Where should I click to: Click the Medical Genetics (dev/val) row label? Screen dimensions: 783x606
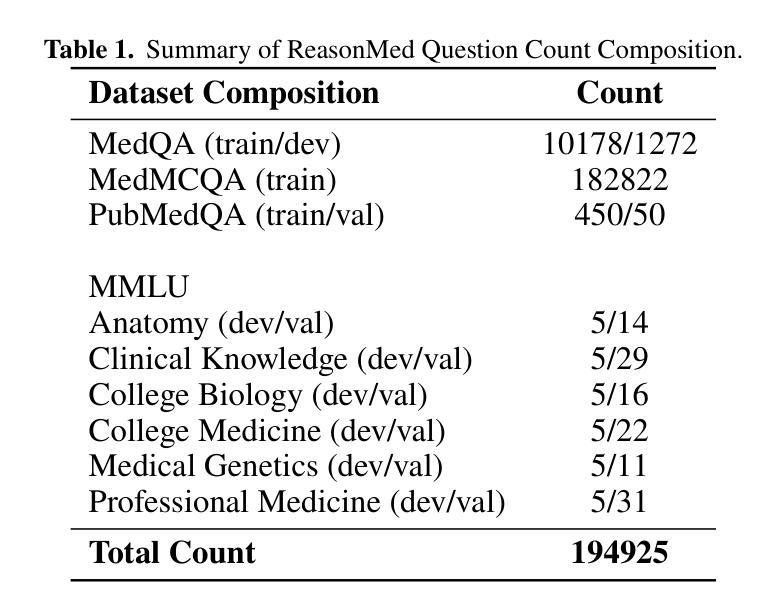coord(265,465)
